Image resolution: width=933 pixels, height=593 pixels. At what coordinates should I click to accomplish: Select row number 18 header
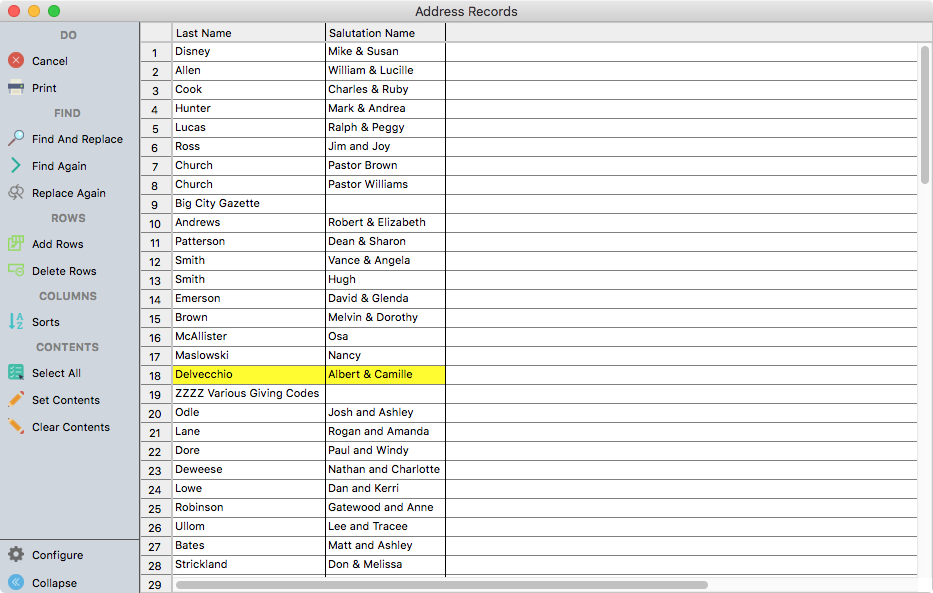click(x=155, y=375)
